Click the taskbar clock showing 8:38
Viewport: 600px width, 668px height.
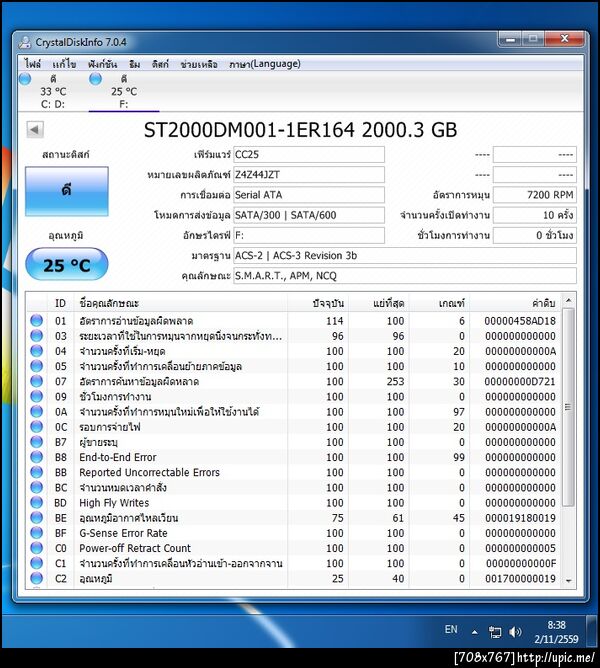click(556, 632)
